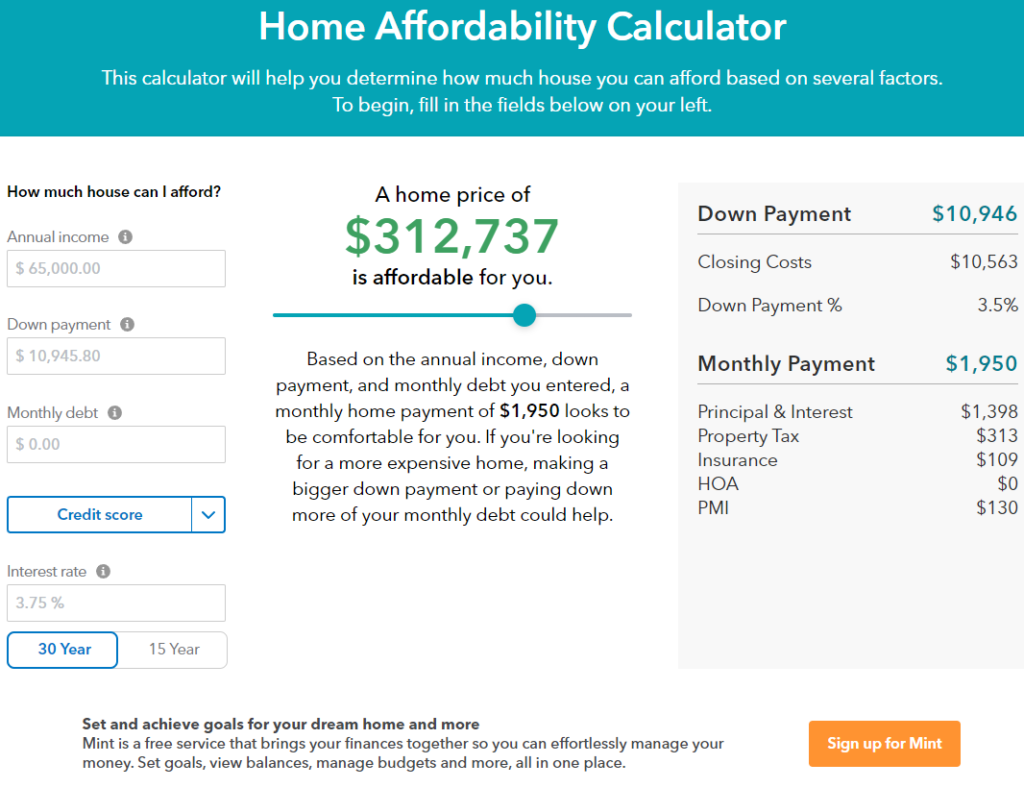Screen dimensions: 1024x788
Task: Open the Down payment info tooltip icon
Action: pyautogui.click(x=127, y=324)
